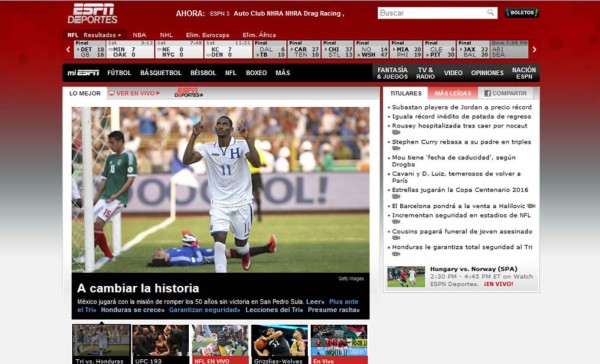
Task: Select Elim. Eurocopa scores tab
Action: tap(207, 35)
